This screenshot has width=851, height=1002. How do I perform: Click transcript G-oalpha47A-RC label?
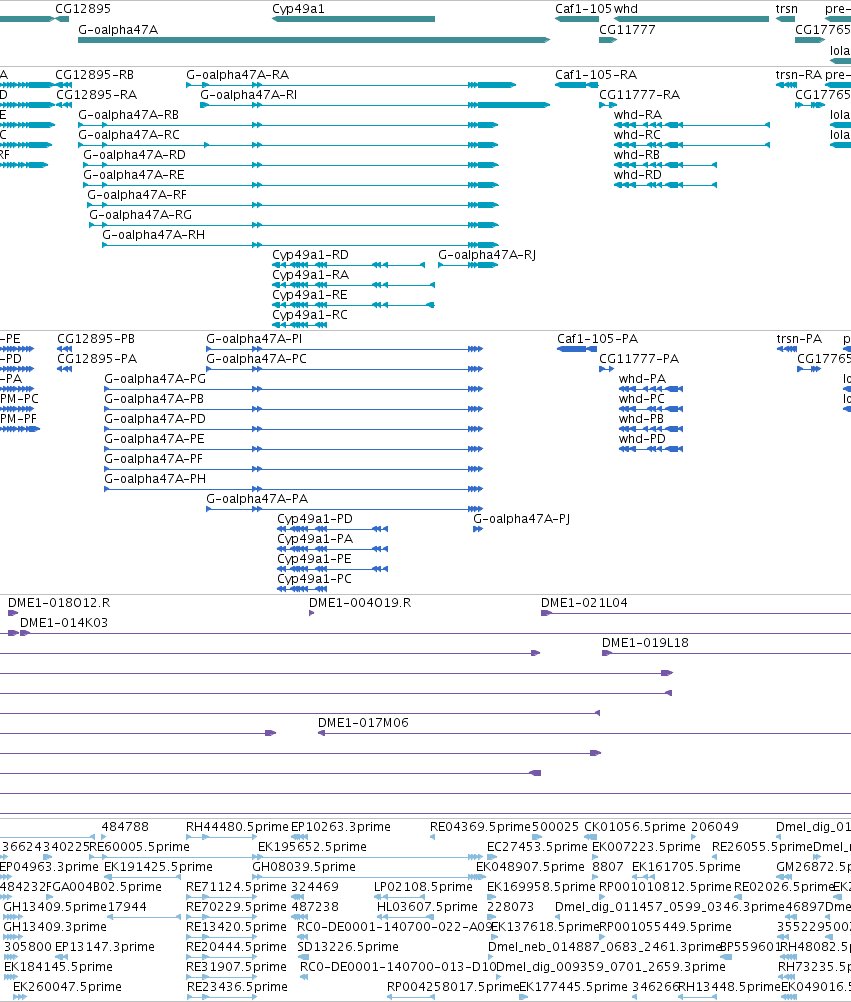click(x=129, y=135)
